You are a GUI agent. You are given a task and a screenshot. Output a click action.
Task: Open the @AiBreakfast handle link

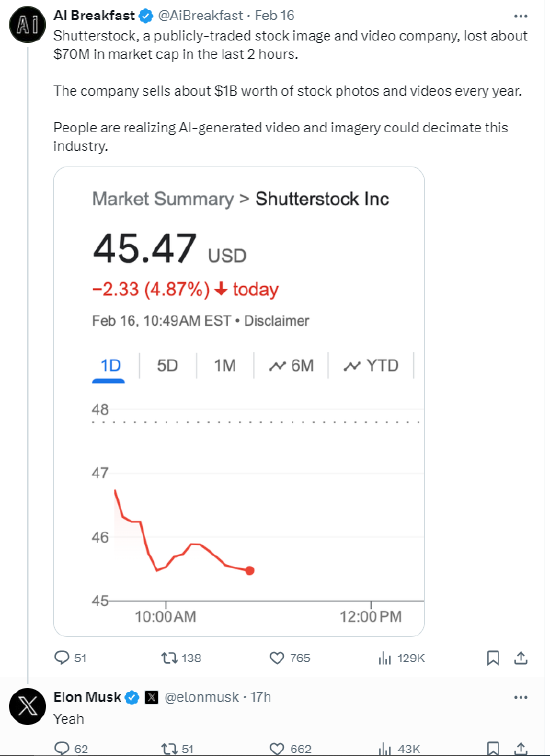coord(201,15)
